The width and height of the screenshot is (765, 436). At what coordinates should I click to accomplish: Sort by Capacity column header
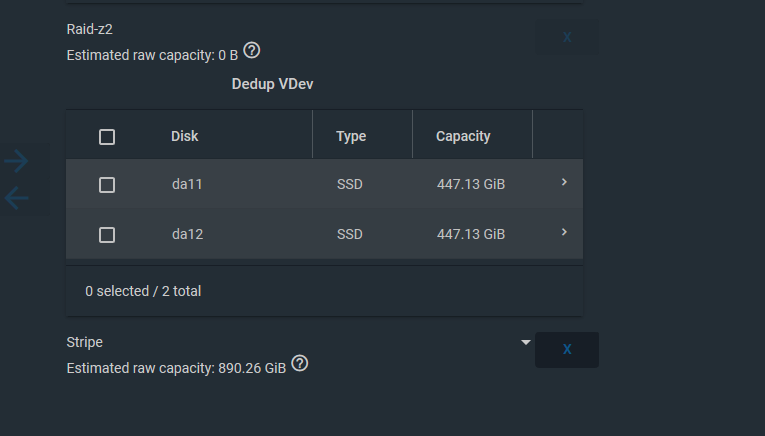463,136
